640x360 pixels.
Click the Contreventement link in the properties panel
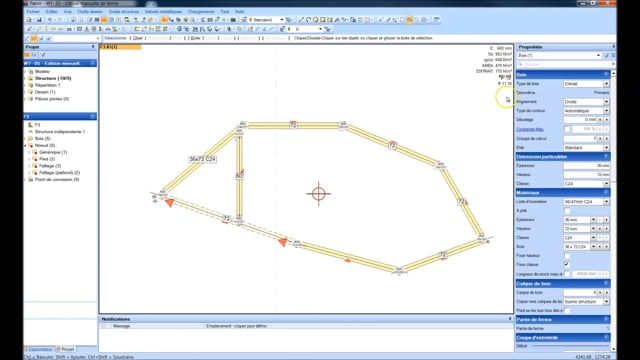point(530,129)
